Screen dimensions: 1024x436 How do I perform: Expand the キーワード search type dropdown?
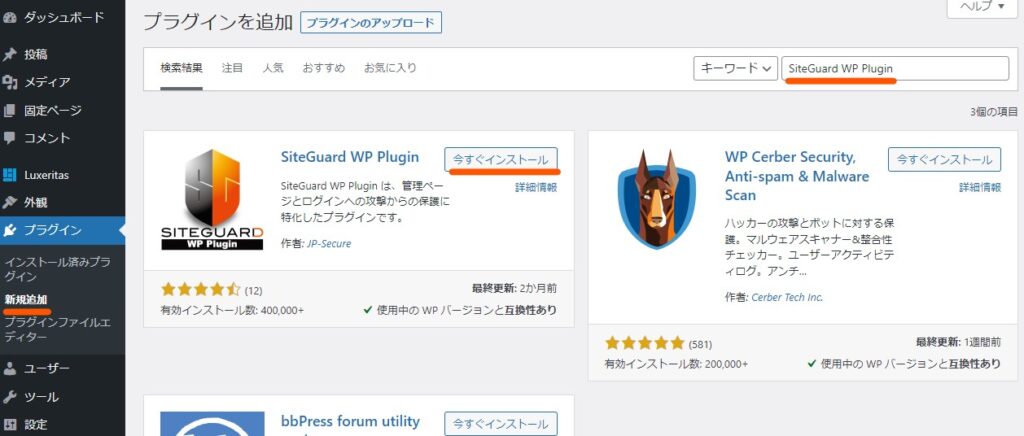point(735,68)
